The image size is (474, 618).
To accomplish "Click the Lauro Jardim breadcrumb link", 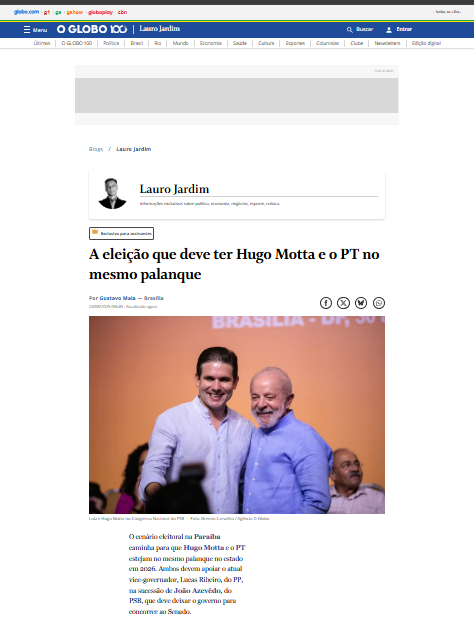I will [x=134, y=149].
